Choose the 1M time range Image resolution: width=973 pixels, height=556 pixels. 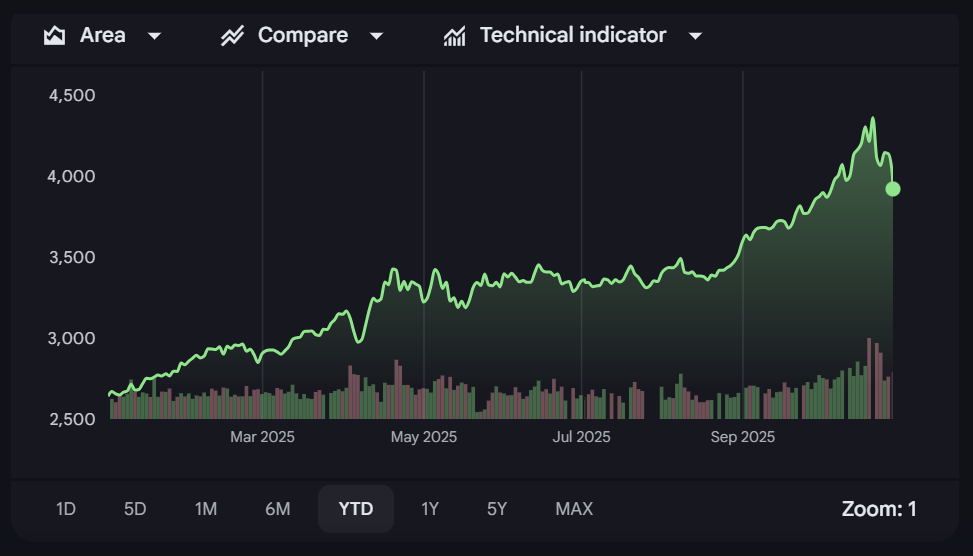click(206, 509)
